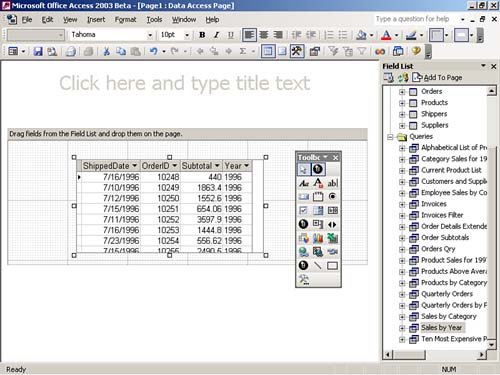Save the data access page
Screen dimensions: 500x375
38,51
